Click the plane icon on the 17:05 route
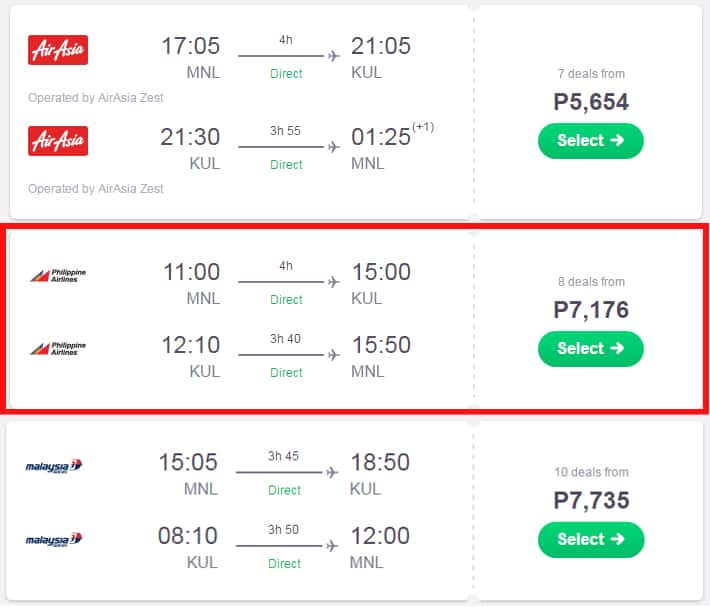The image size is (710, 607). tap(334, 57)
